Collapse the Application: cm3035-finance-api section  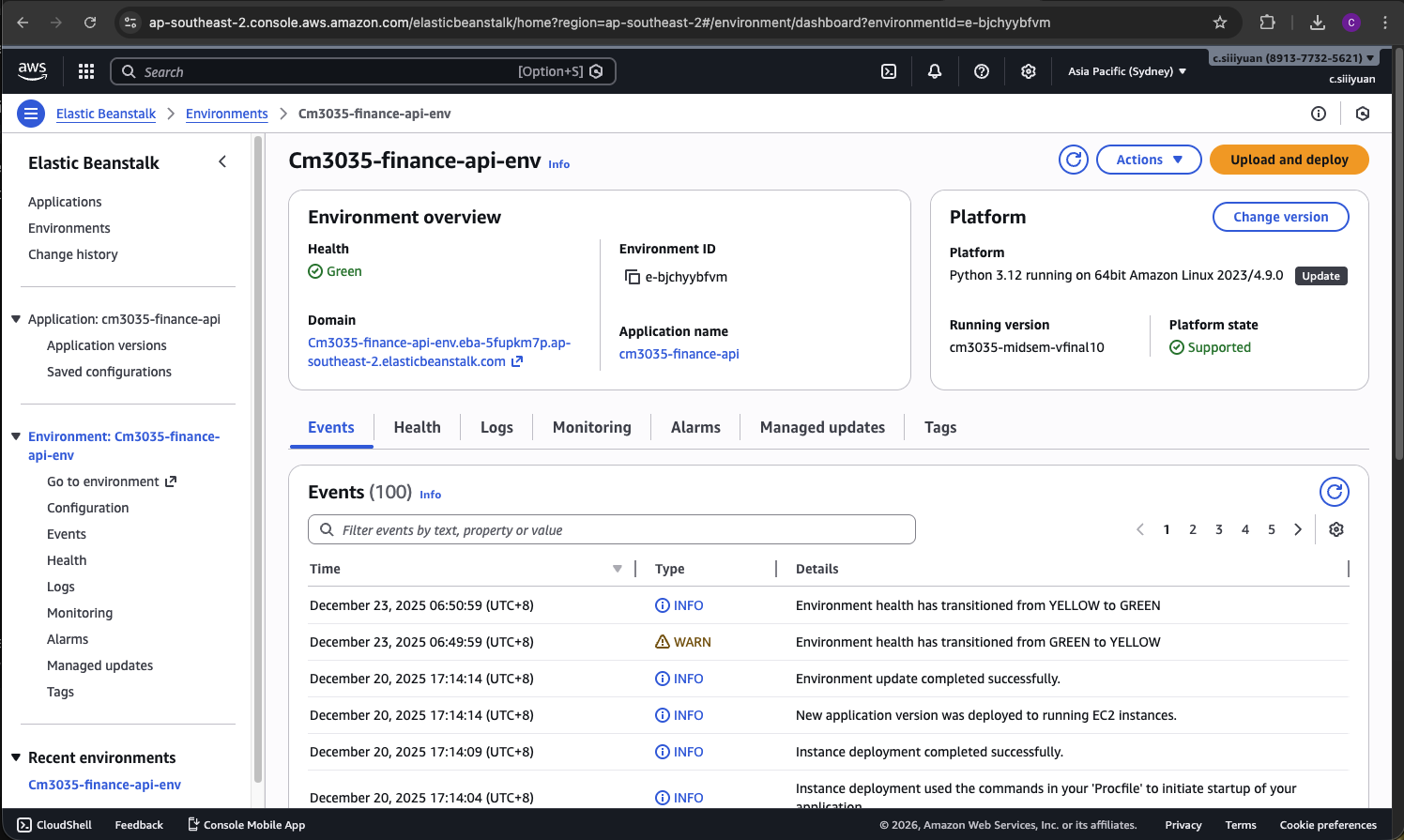tap(16, 319)
